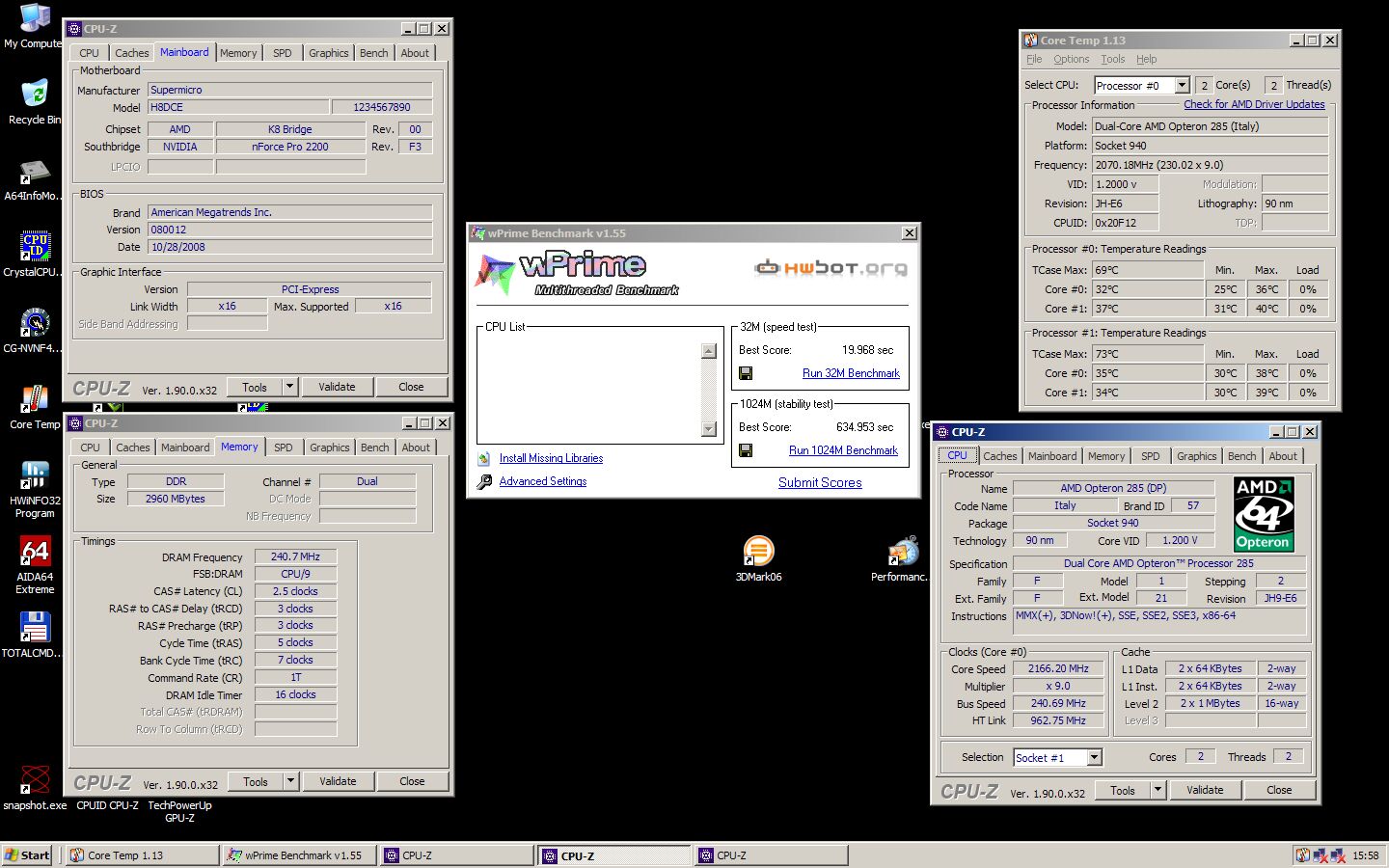Click Install Missing Libraries link
Image resolution: width=1389 pixels, height=868 pixels.
[551, 459]
